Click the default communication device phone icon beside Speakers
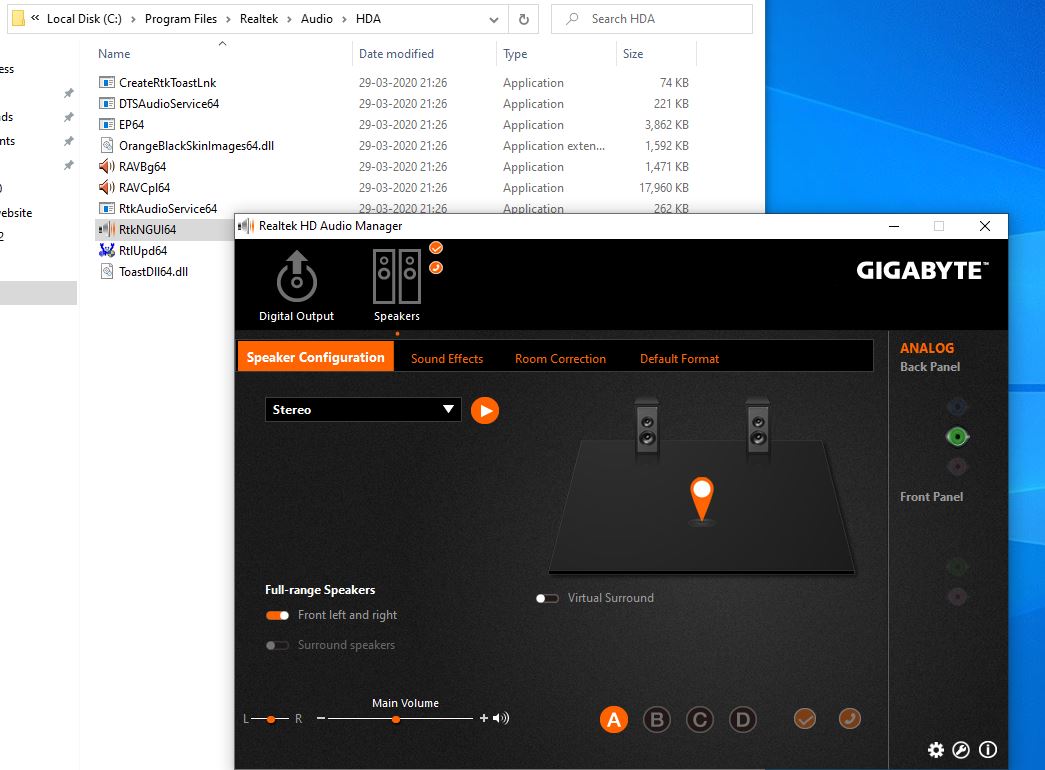Viewport: 1045px width, 770px height. pyautogui.click(x=436, y=268)
